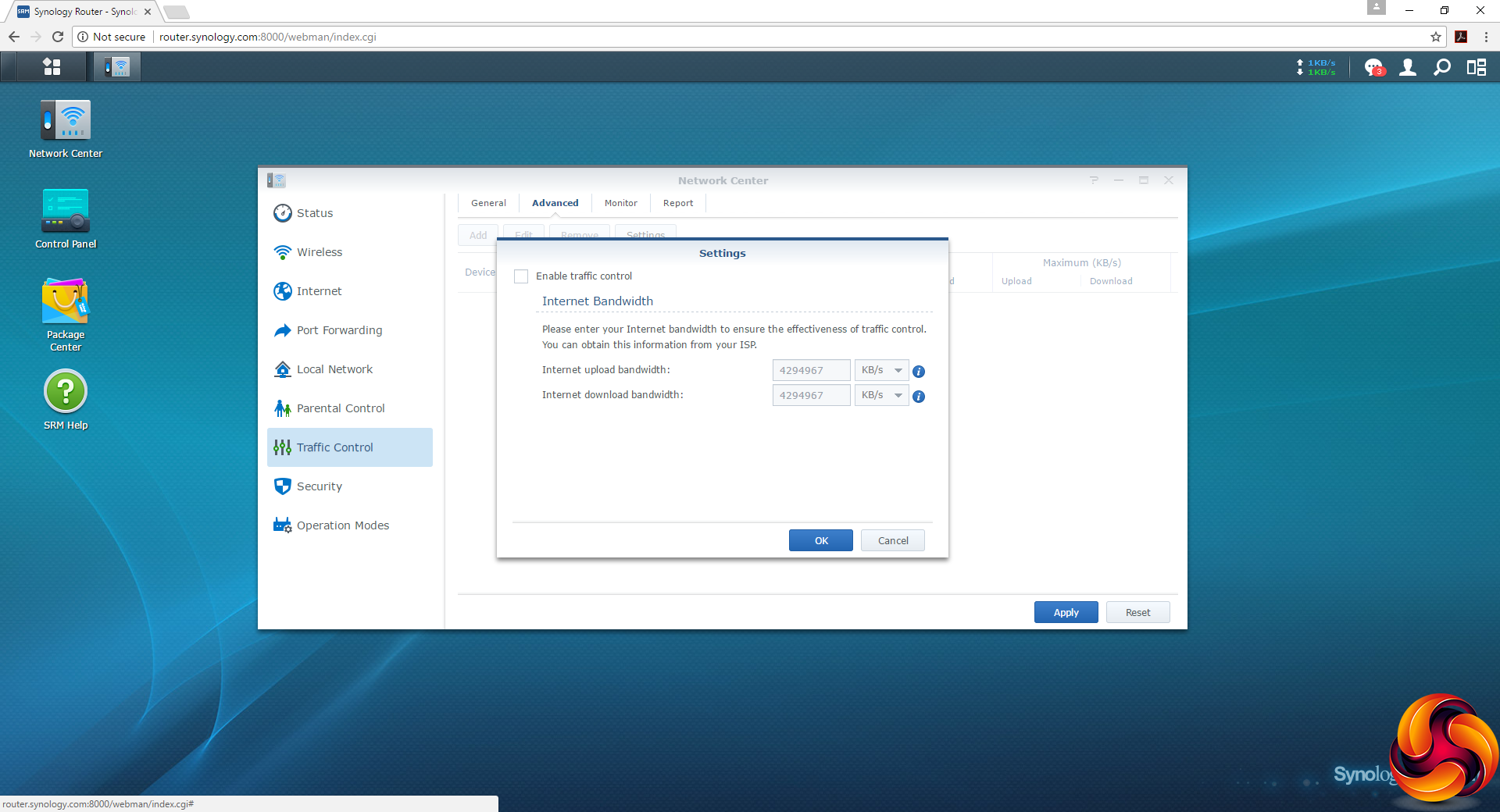This screenshot has width=1500, height=812.
Task: Select Local Network in the sidebar
Action: 350,369
